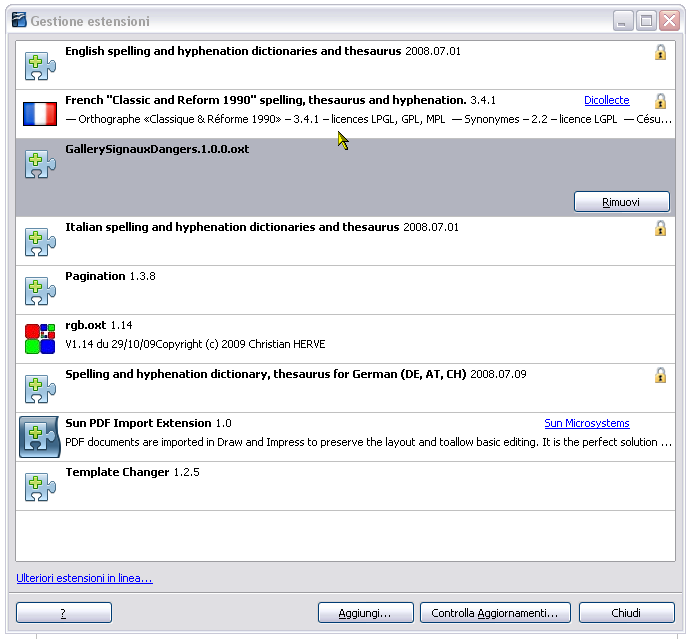
Task: Click the Template Changer puzzle icon
Action: (40, 487)
